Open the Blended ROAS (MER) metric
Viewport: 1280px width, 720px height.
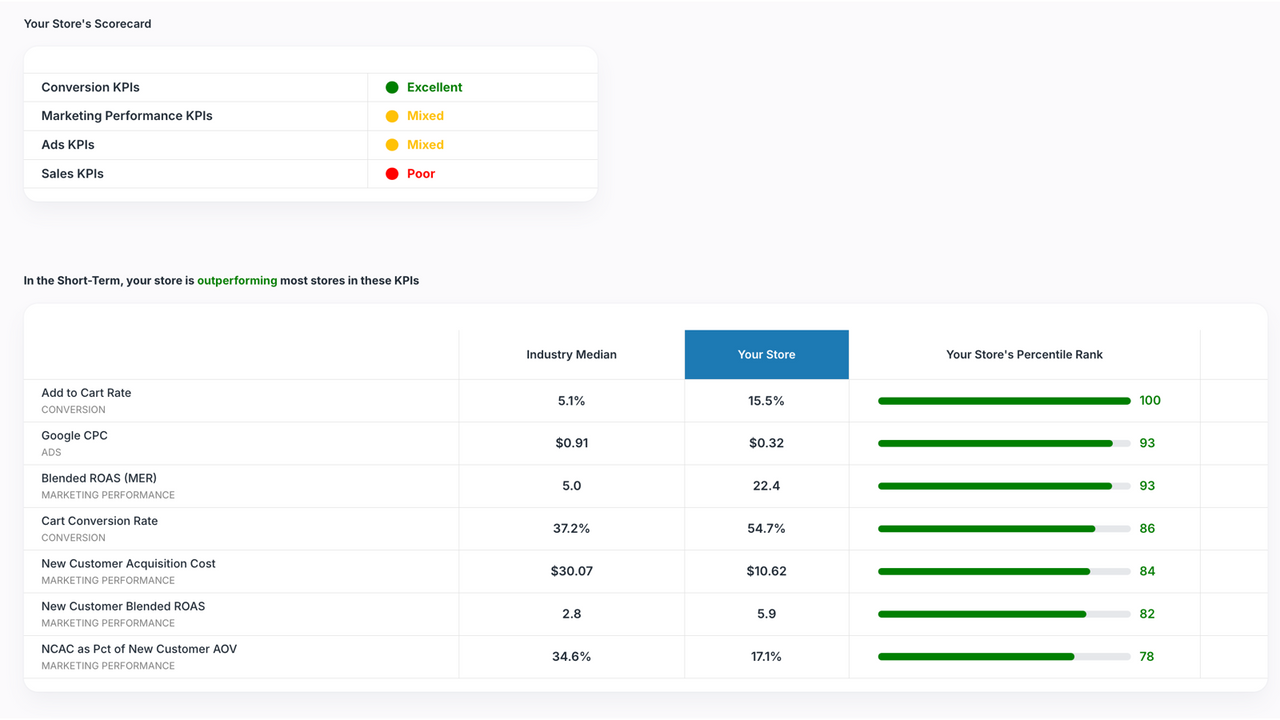(x=98, y=477)
